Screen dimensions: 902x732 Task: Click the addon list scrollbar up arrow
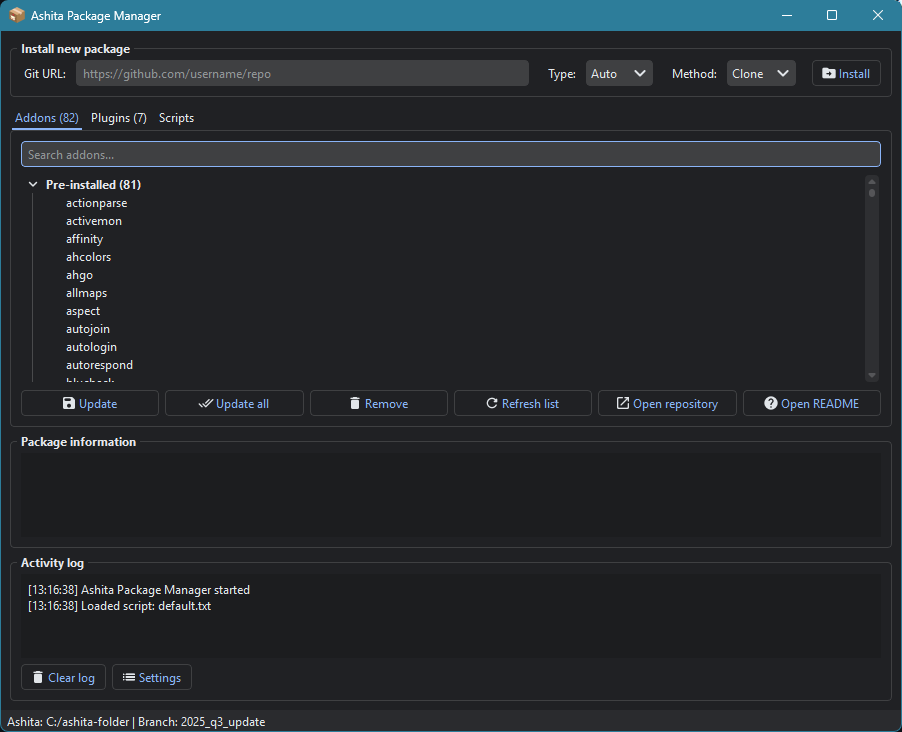(x=872, y=181)
